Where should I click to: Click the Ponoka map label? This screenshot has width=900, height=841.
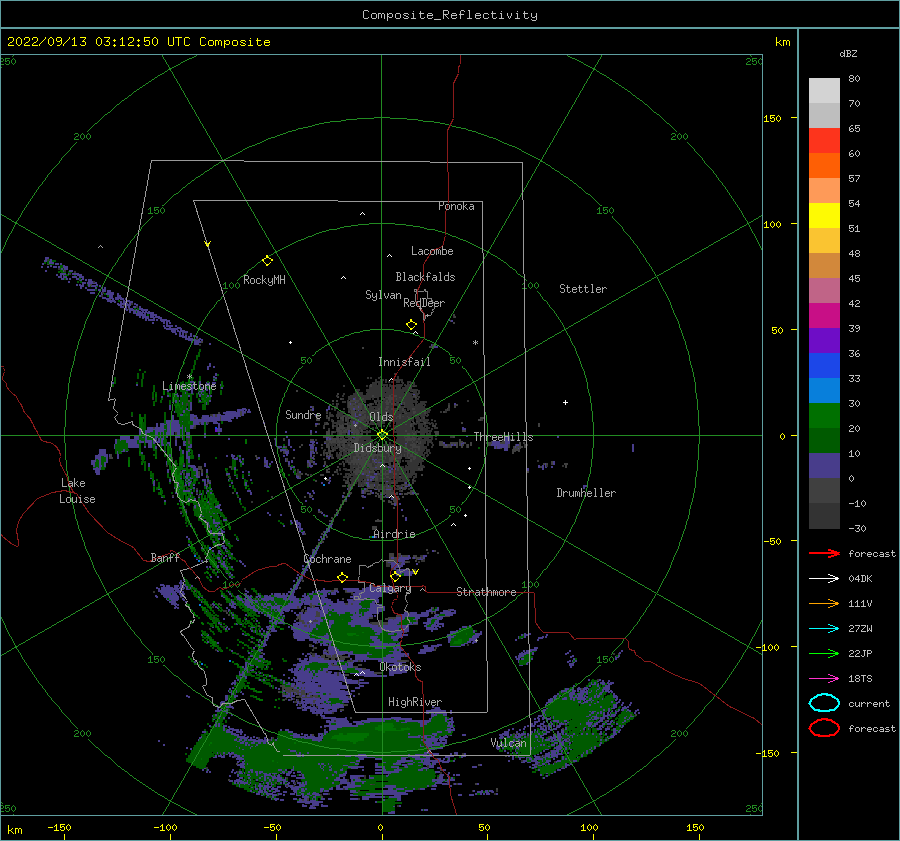pos(456,206)
